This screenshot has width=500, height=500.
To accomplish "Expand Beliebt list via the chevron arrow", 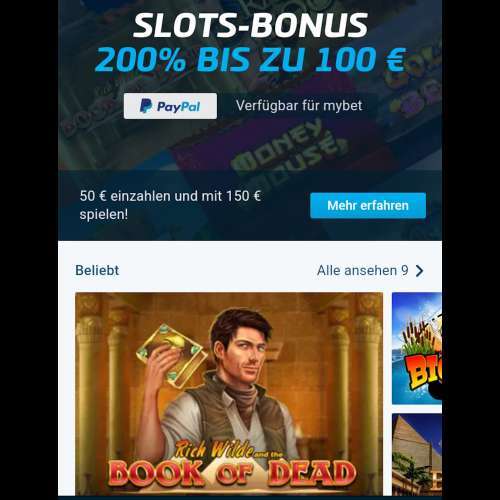I will point(420,271).
